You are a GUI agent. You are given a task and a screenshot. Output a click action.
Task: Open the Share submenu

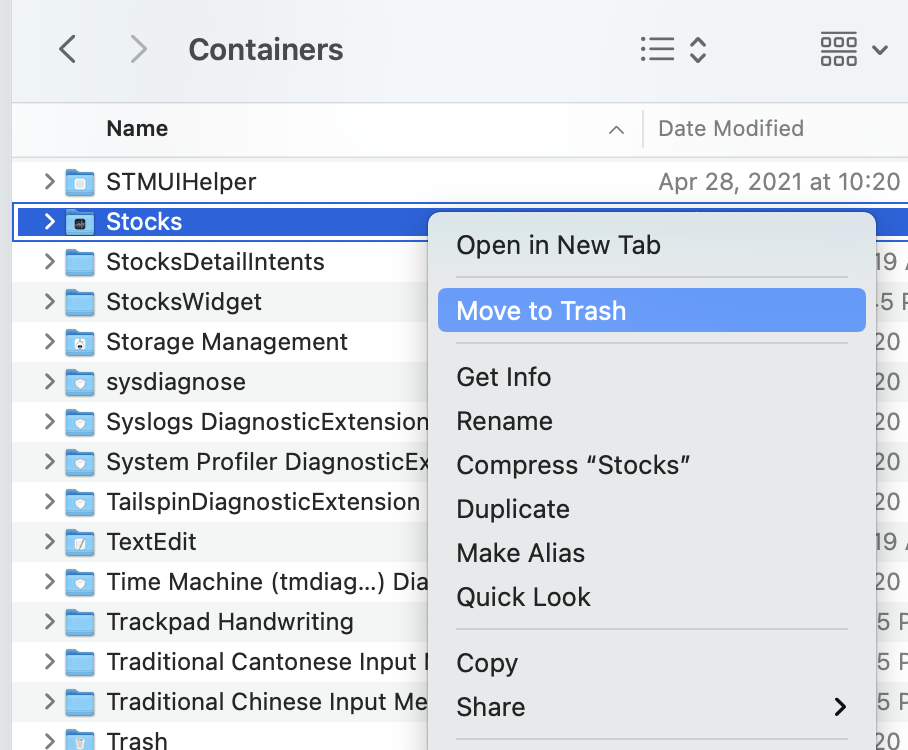pos(651,707)
